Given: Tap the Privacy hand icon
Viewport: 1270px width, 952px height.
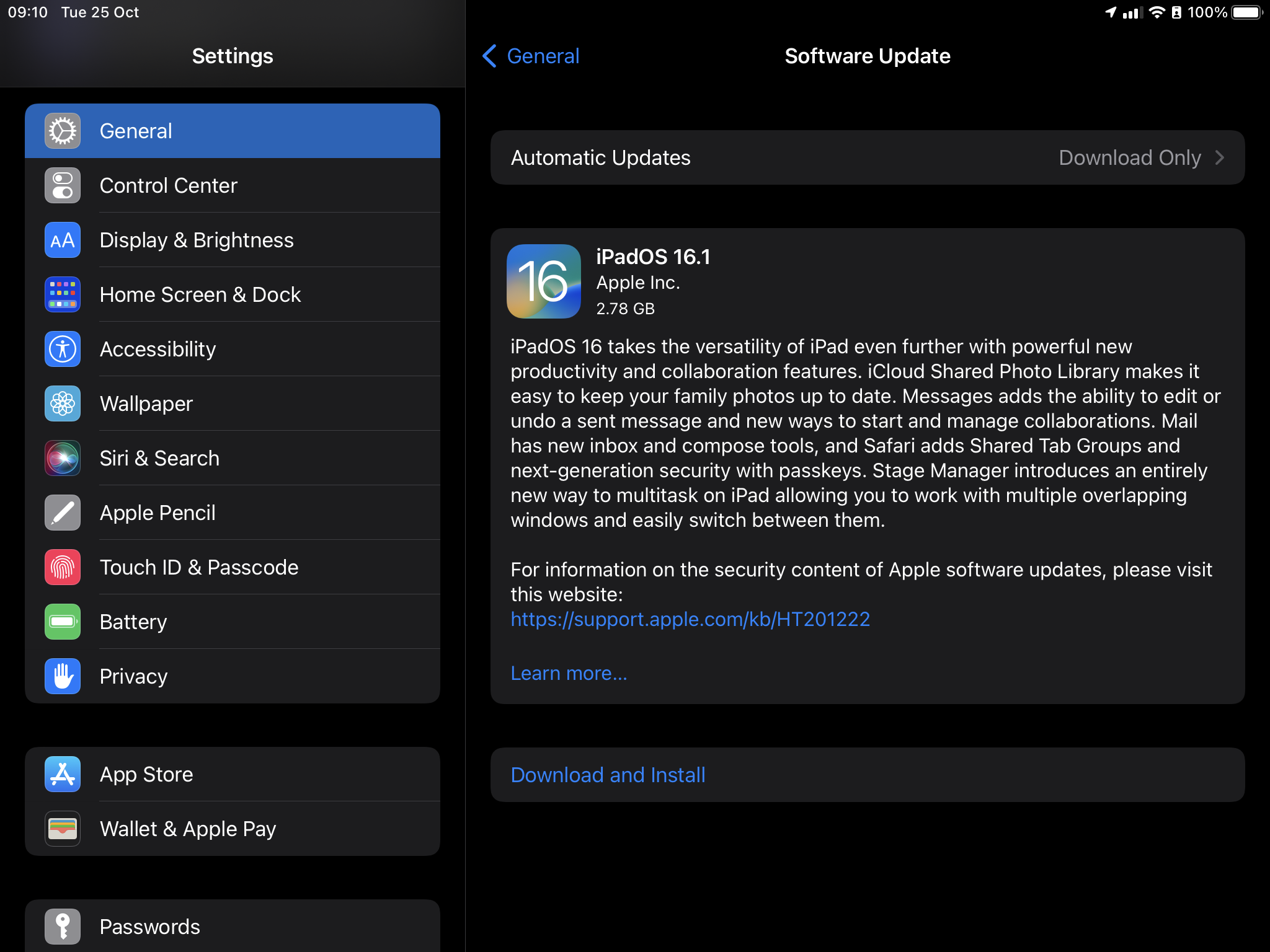Looking at the screenshot, I should tap(63, 676).
